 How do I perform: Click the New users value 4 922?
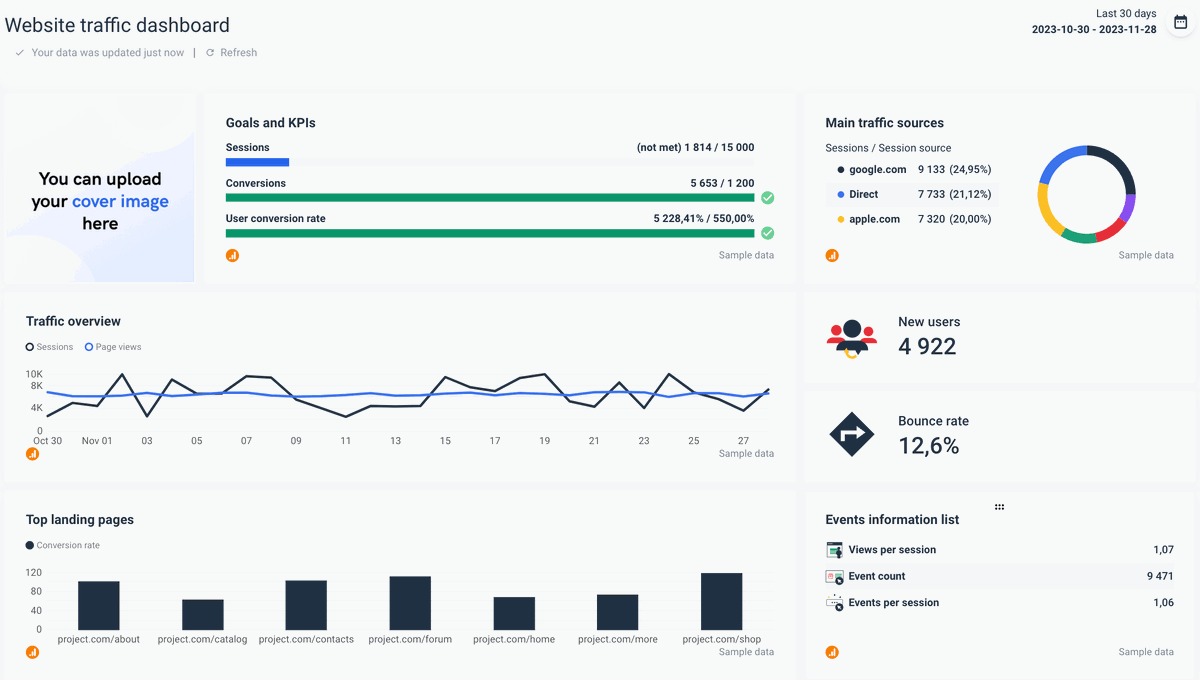tap(927, 346)
